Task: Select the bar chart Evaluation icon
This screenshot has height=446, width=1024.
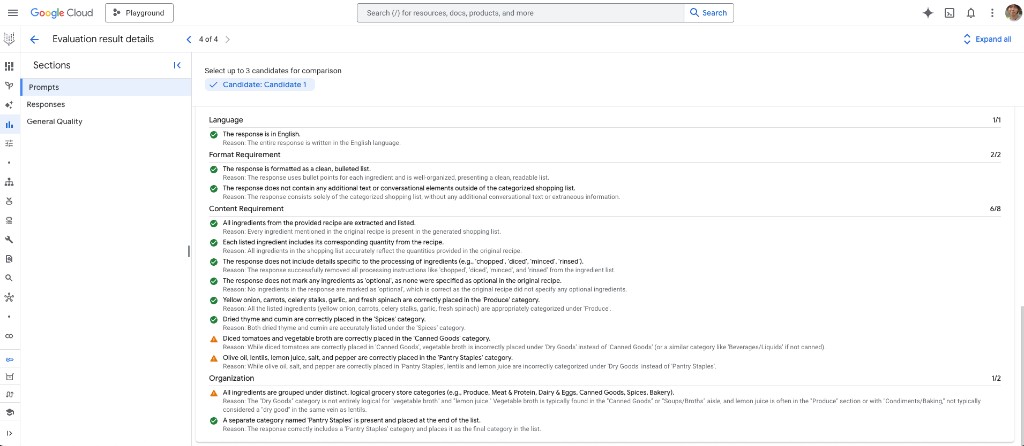Action: pos(9,124)
